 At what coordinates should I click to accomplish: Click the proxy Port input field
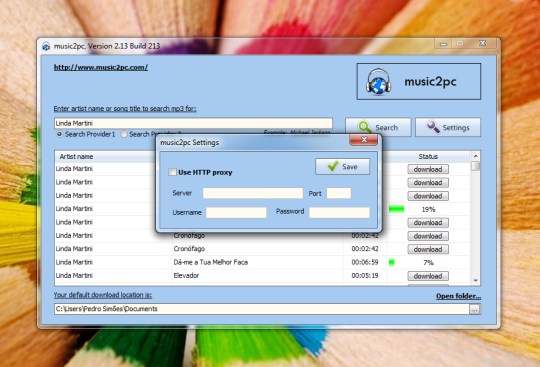pos(339,193)
